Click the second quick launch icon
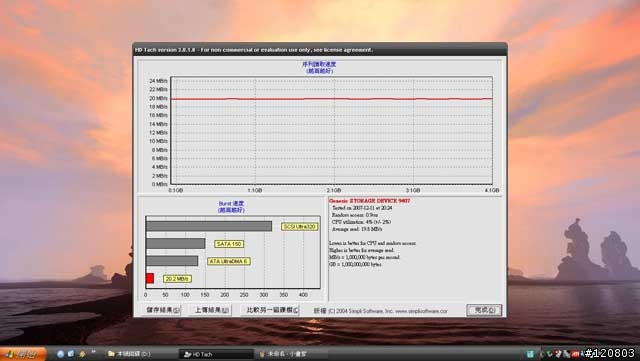This screenshot has width=640, height=361. point(71,354)
